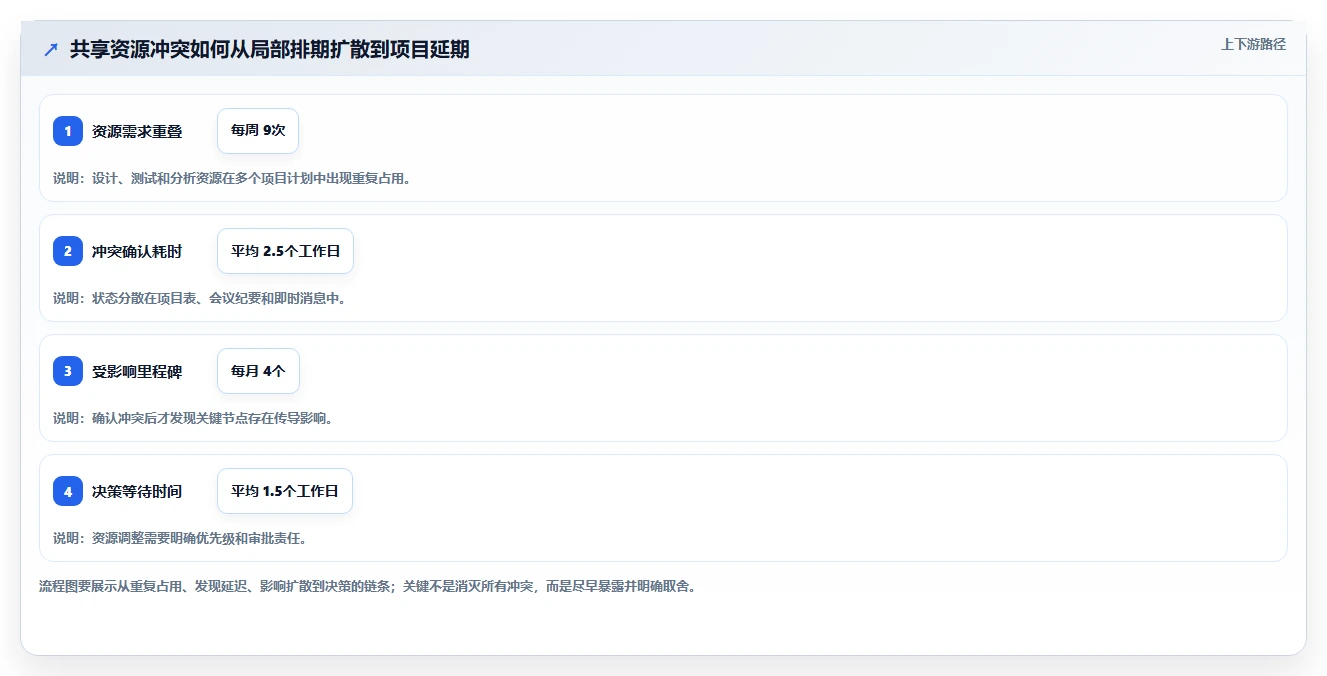Select the 平均 1.5个工作日 metric chip

(285, 491)
